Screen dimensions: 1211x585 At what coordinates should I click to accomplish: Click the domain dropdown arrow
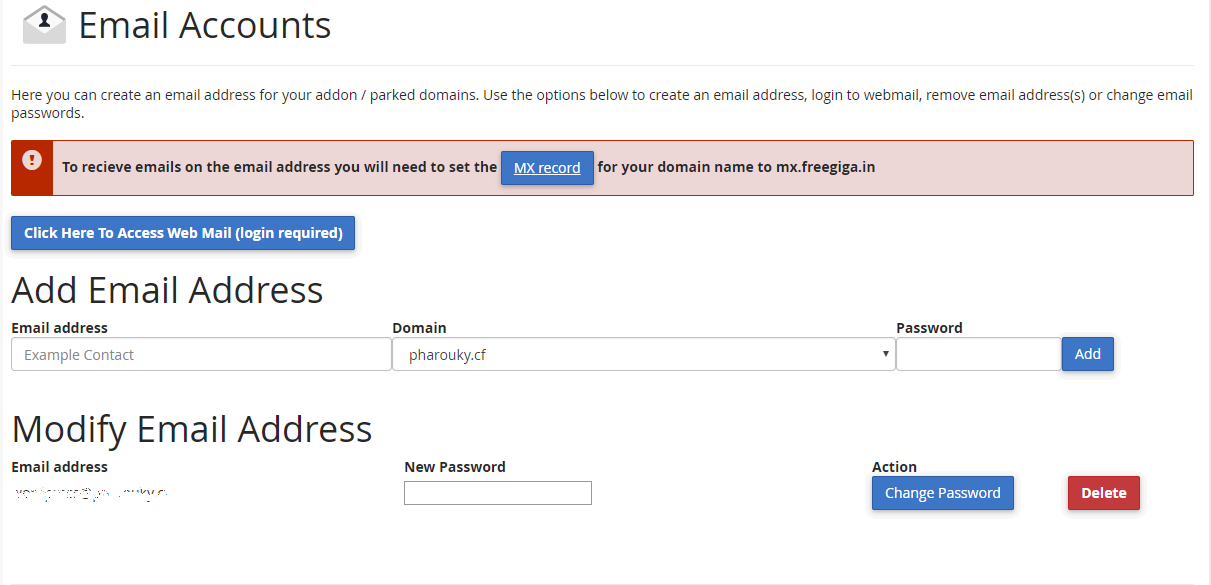(886, 354)
